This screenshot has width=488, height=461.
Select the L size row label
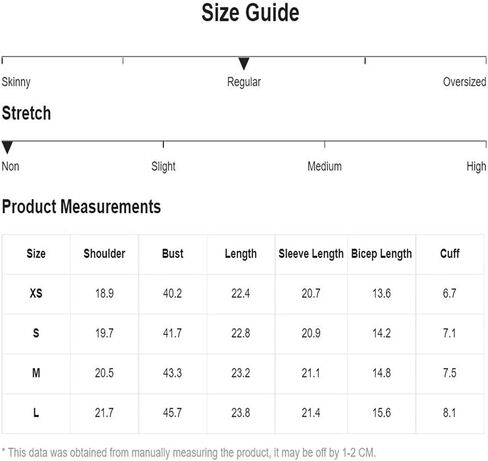(36, 413)
